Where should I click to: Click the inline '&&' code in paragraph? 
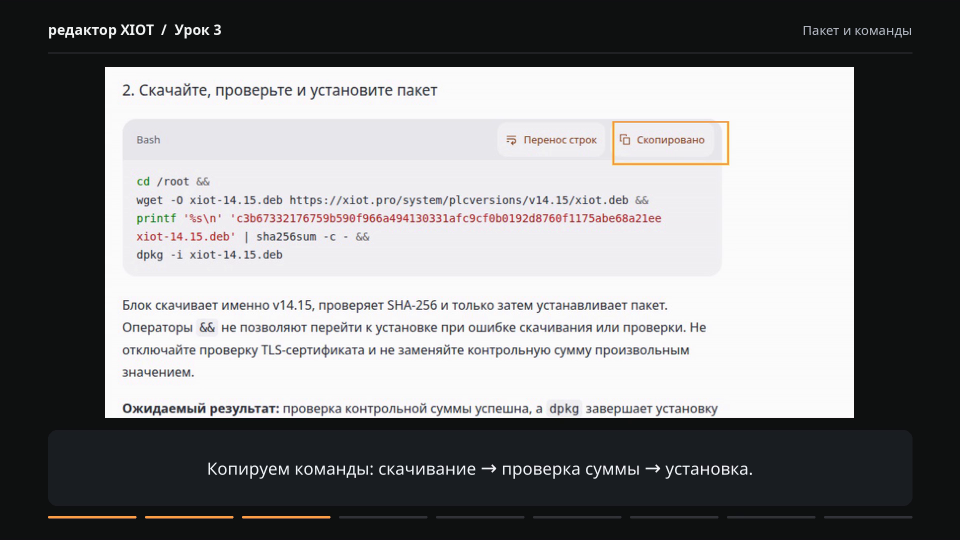click(x=207, y=328)
